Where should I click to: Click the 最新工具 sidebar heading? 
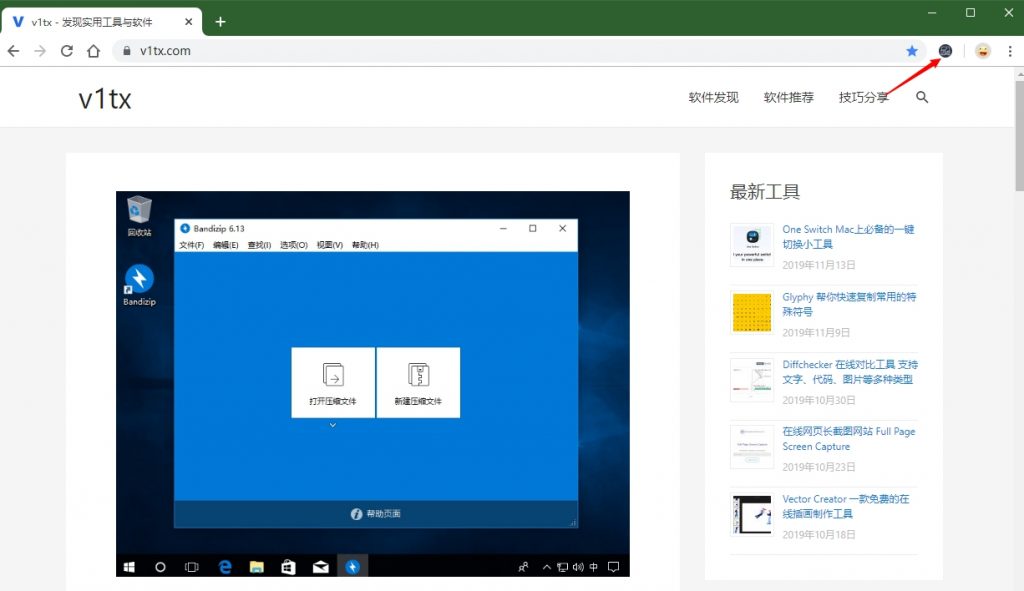(765, 192)
